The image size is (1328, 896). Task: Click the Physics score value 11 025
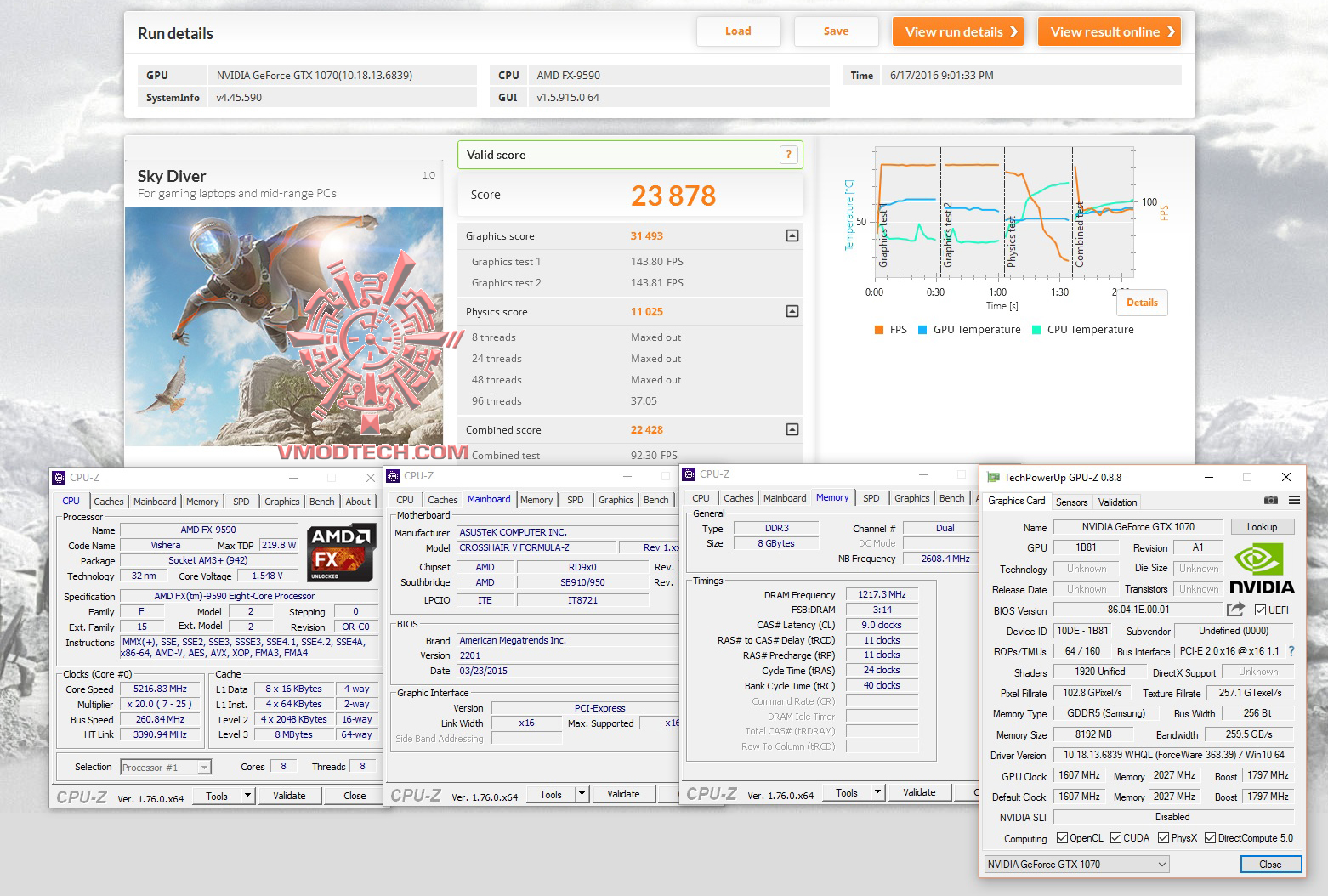click(x=647, y=312)
